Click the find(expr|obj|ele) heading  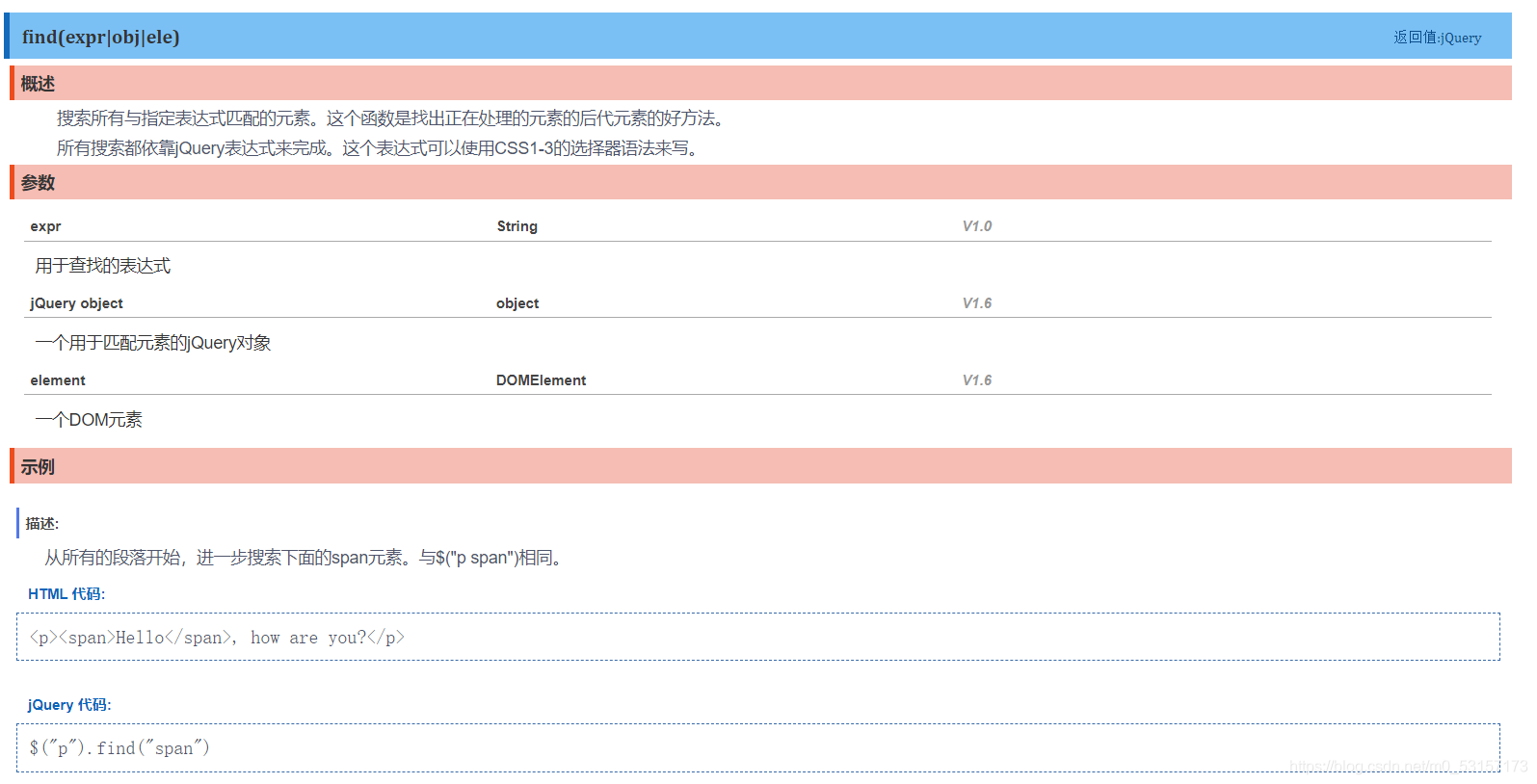pyautogui.click(x=101, y=37)
